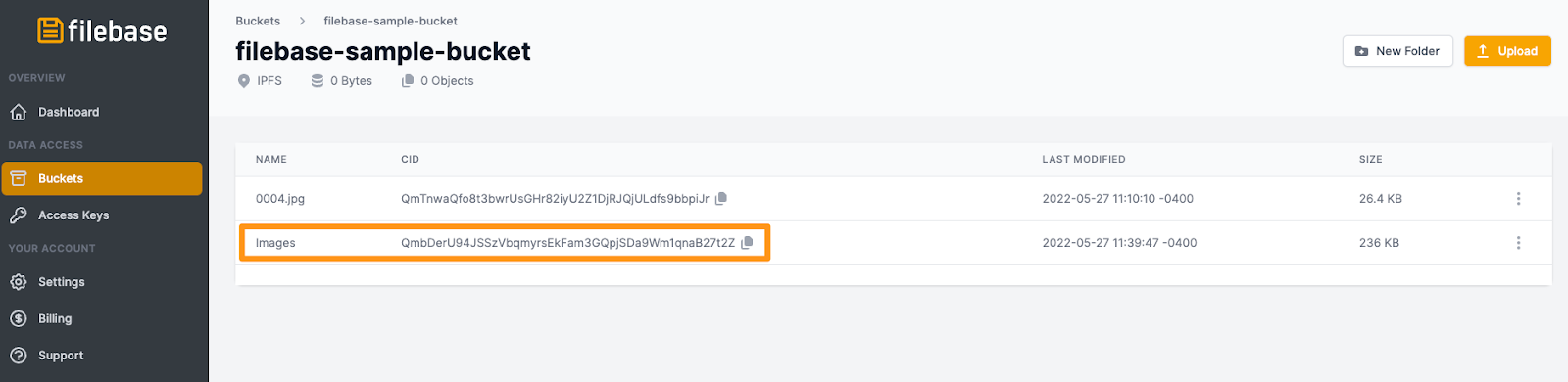Open the Dashboard home icon
This screenshot has width=1568, height=382.
19,112
